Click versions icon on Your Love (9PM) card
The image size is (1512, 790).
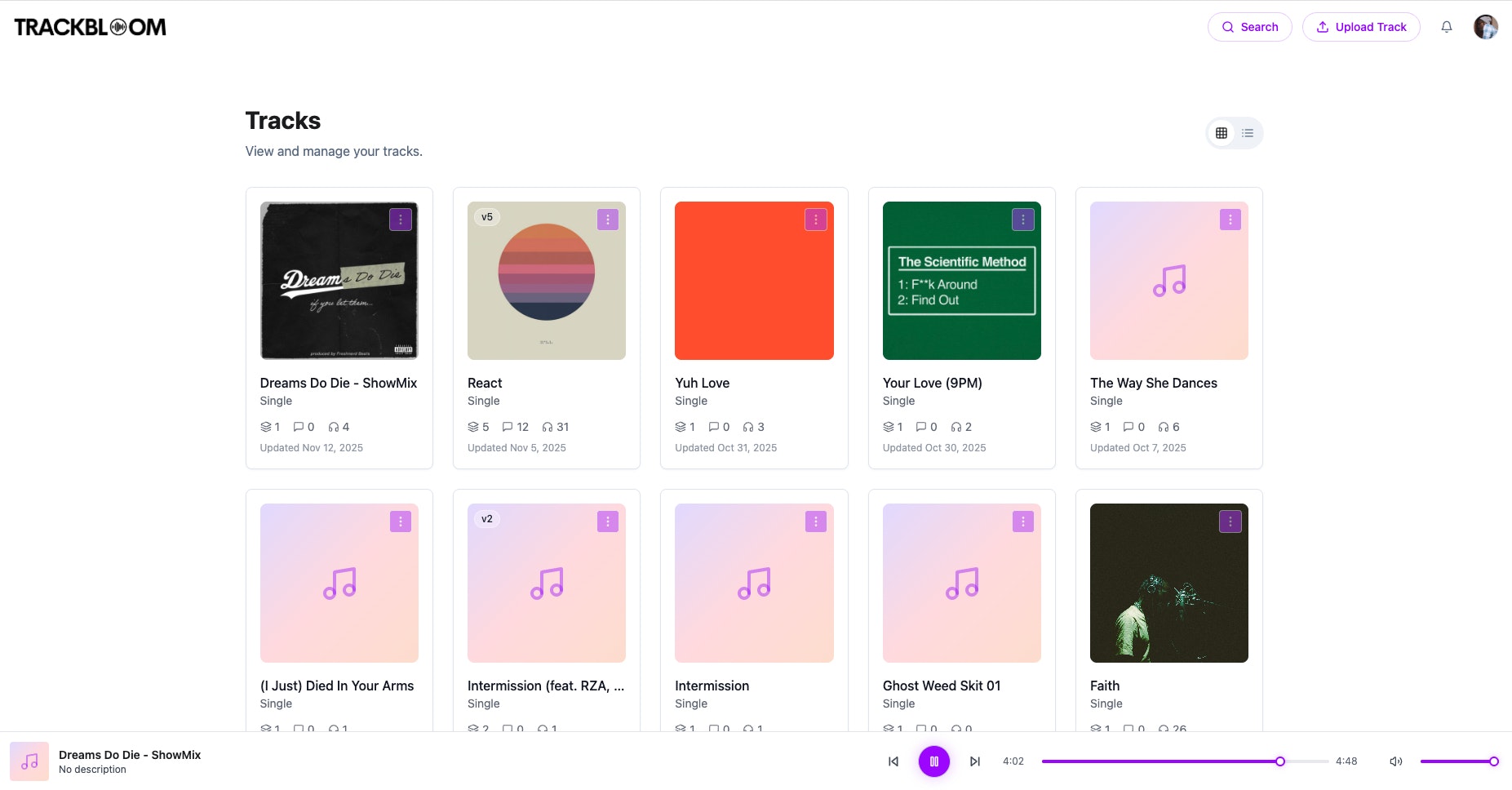click(889, 427)
